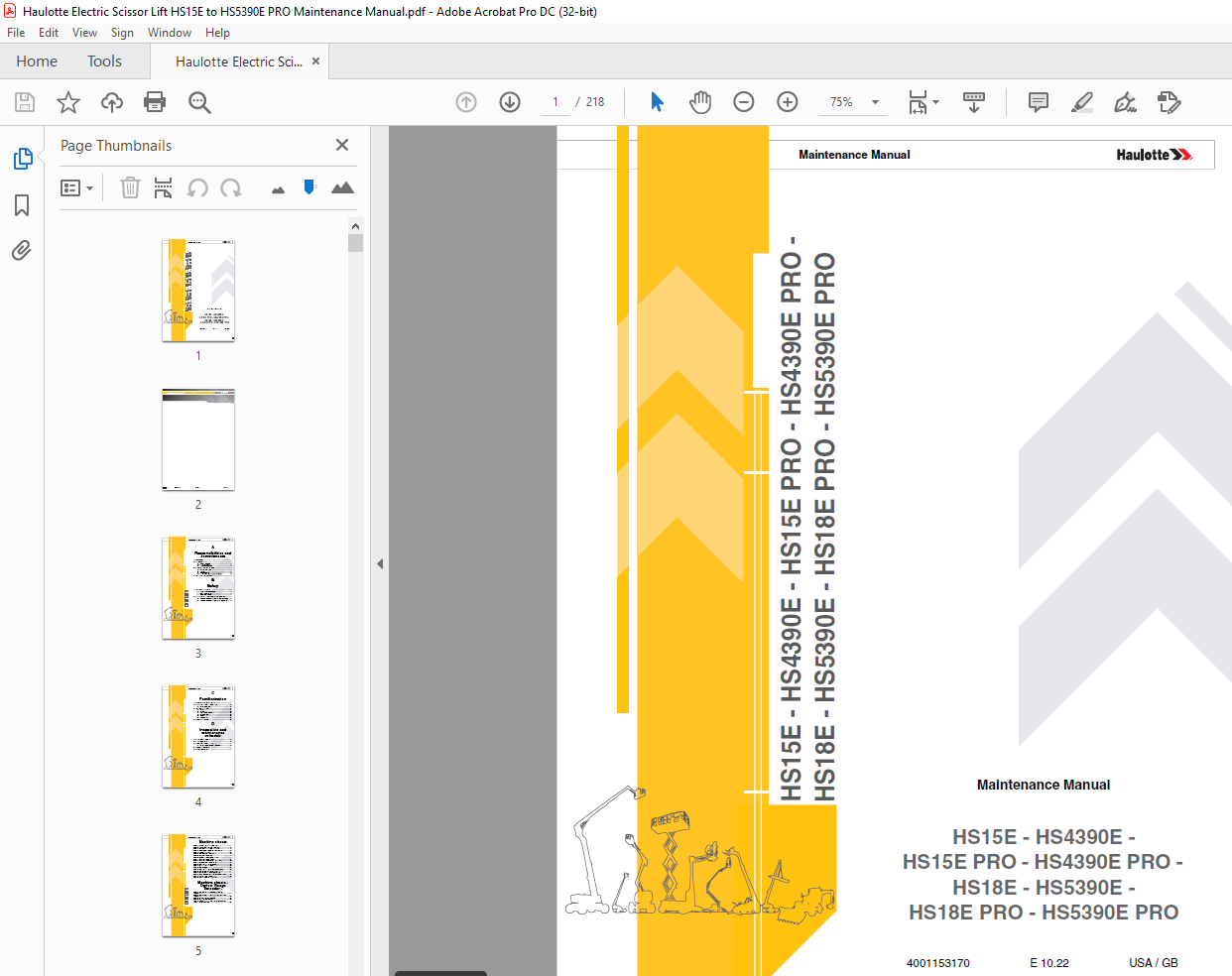Open the stamp and edit tool icon
The image size is (1232, 976).
1170,102
